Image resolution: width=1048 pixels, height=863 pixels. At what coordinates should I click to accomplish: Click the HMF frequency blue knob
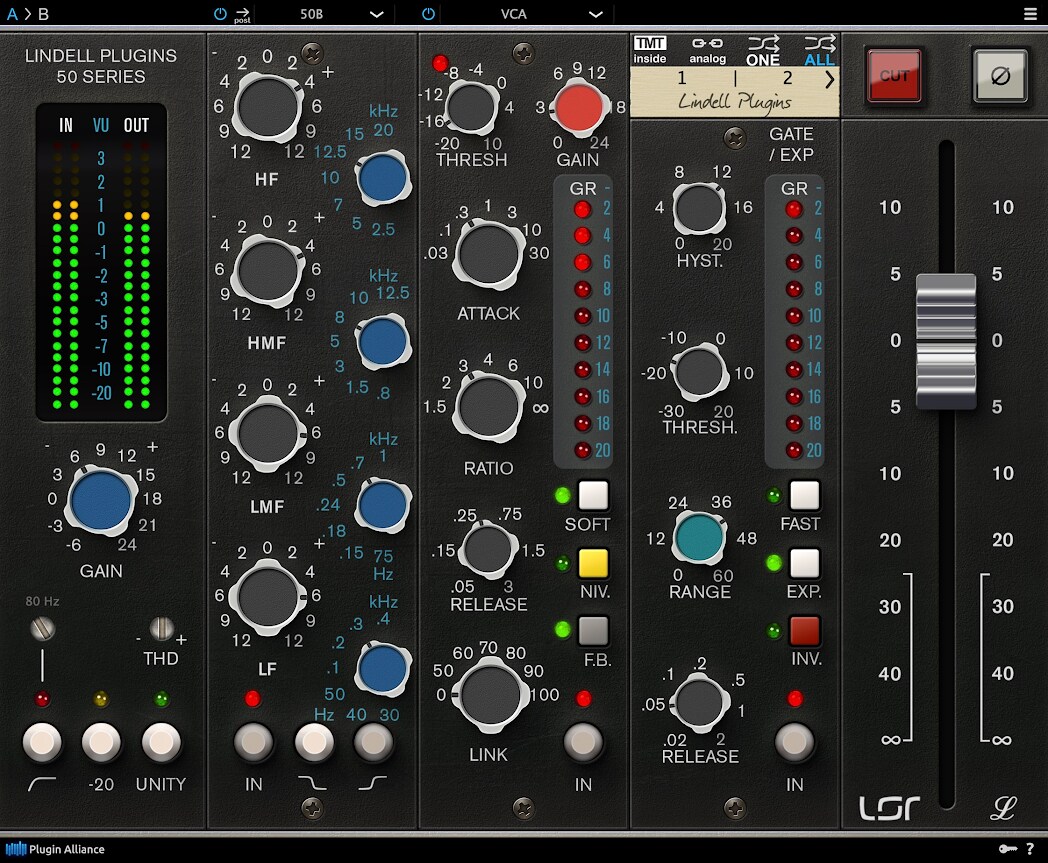tap(382, 342)
